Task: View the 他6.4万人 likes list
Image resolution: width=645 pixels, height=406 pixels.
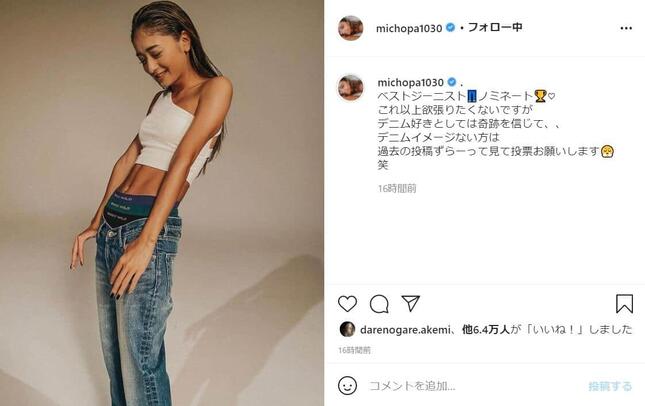Action: pyautogui.click(x=486, y=329)
